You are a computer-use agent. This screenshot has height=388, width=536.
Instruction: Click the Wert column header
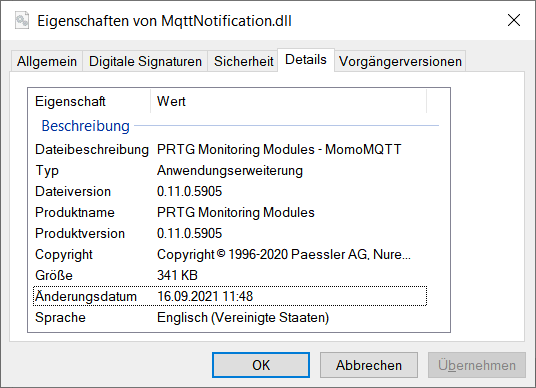pos(289,102)
